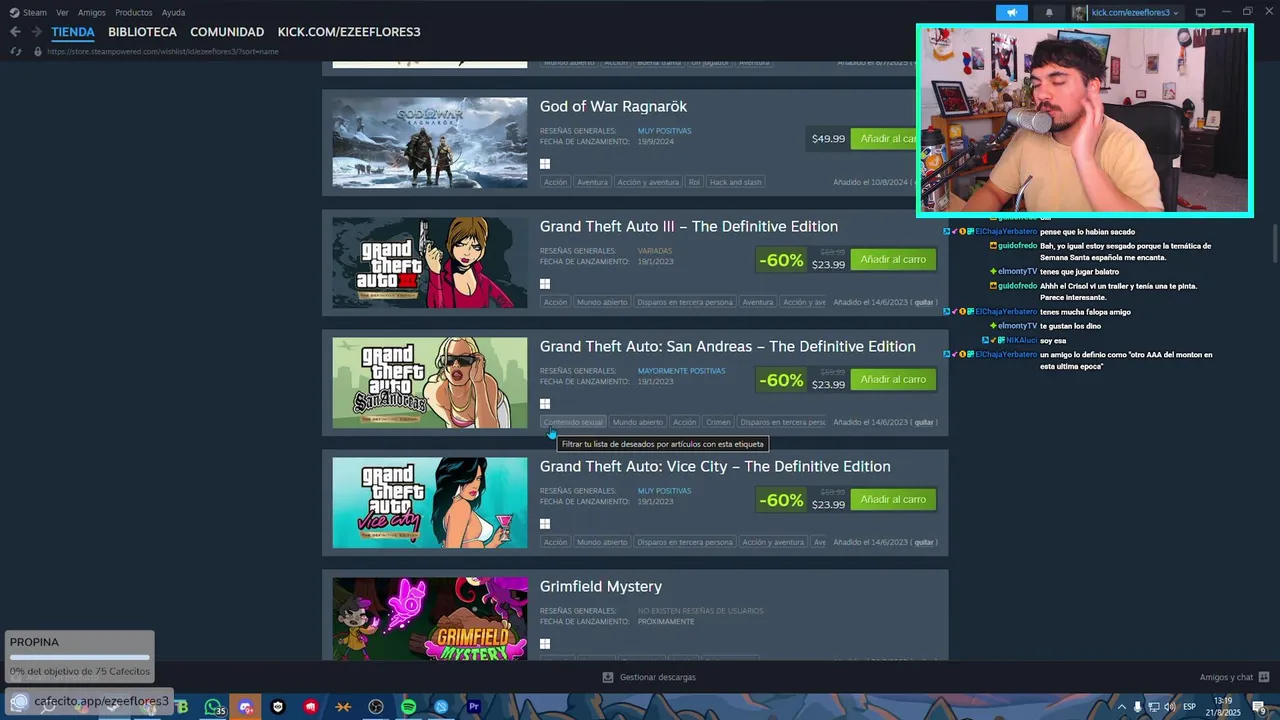Open the Steam announcements megaphone button

[x=1012, y=13]
